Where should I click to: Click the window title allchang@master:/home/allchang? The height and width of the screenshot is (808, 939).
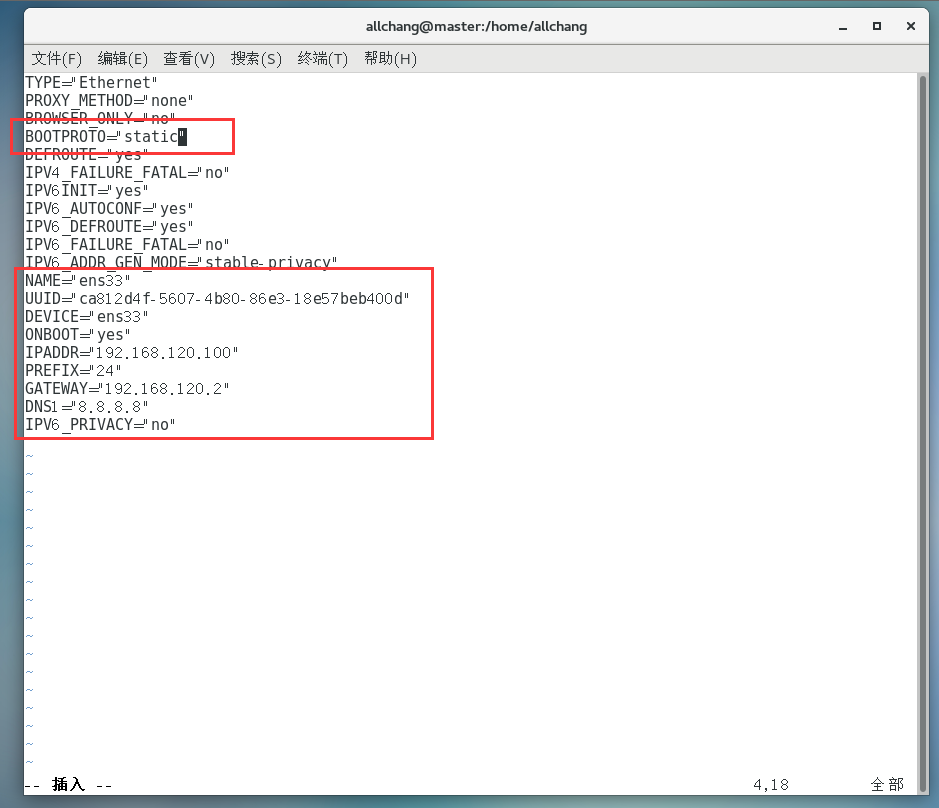476,26
